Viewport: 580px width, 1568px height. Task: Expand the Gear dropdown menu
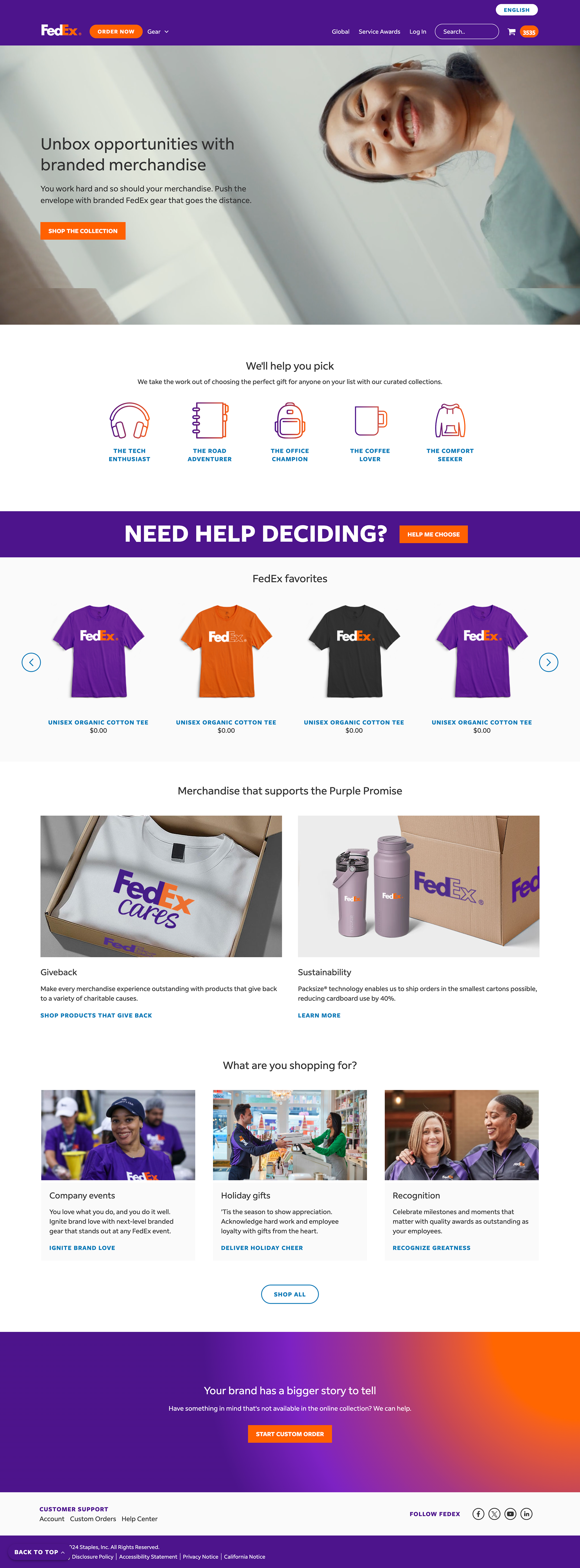click(158, 32)
